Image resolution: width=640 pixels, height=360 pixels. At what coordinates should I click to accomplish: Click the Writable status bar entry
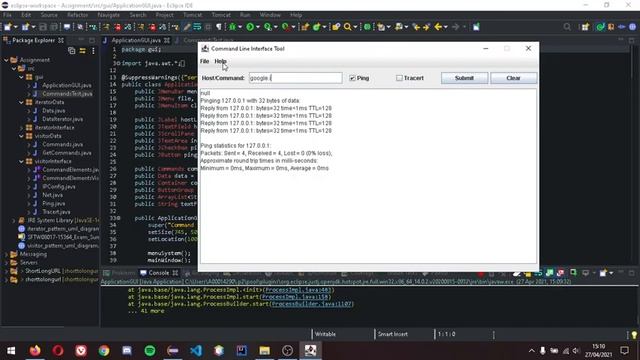click(325, 334)
